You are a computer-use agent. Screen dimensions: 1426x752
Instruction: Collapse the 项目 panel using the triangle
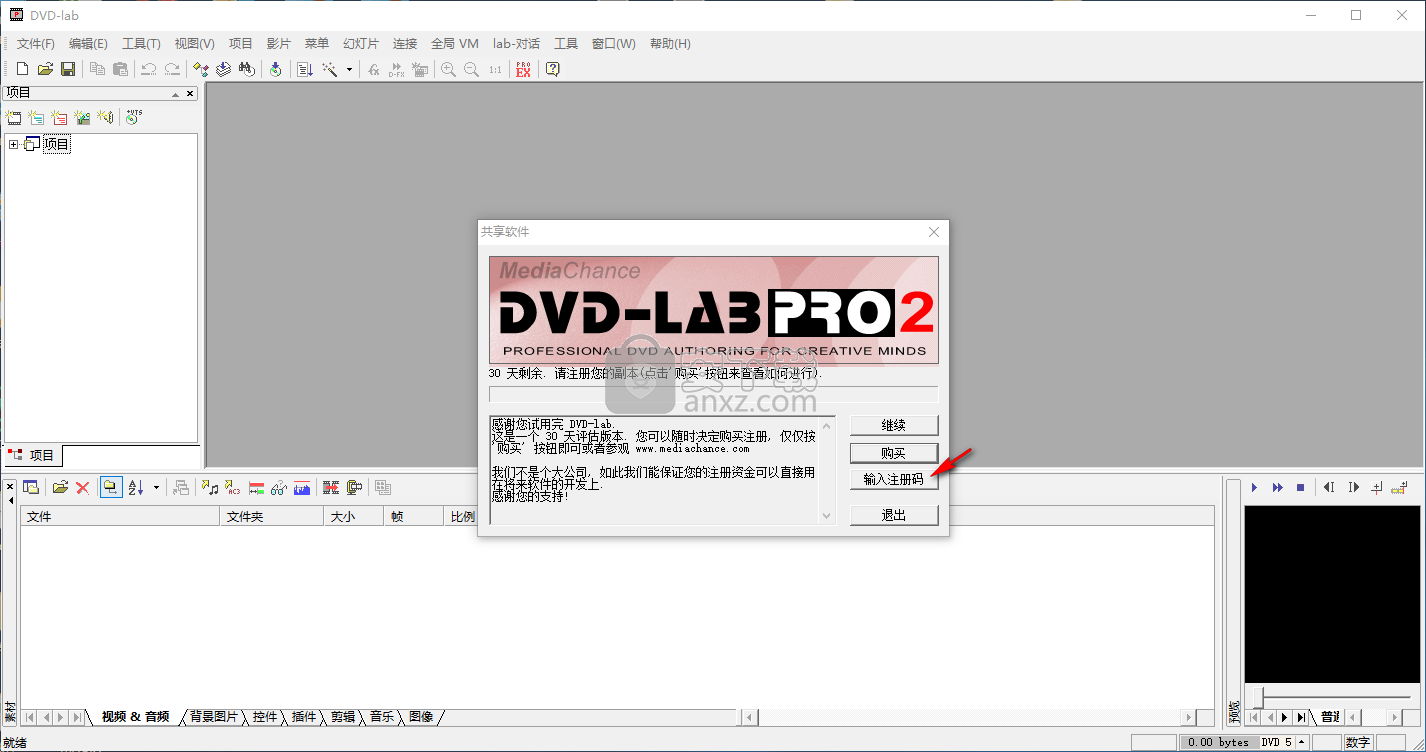point(175,93)
